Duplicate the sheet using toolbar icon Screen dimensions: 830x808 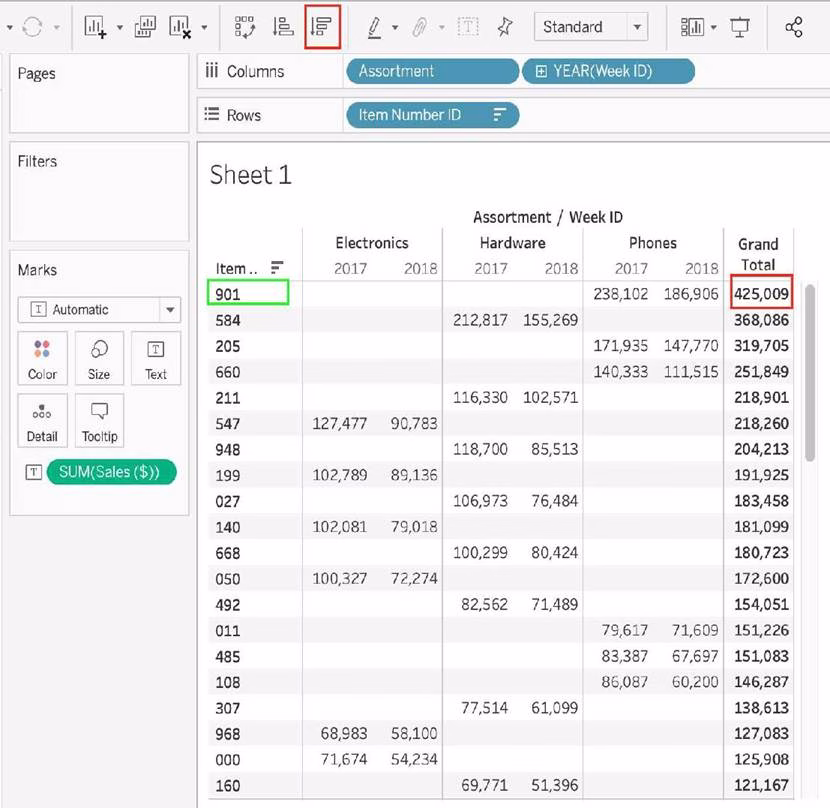click(x=145, y=27)
